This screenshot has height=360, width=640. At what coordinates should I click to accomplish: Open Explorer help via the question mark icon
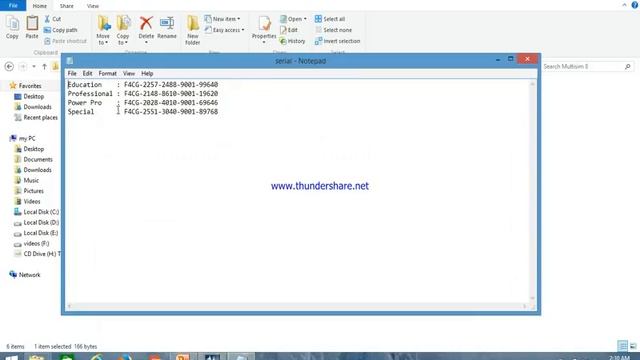coord(635,5)
